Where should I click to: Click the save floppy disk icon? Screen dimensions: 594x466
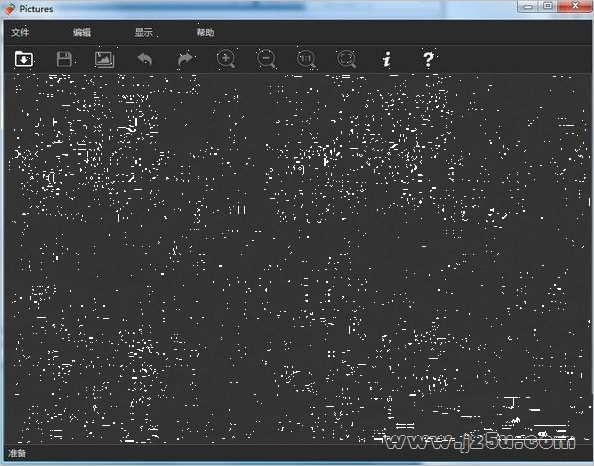[x=64, y=59]
